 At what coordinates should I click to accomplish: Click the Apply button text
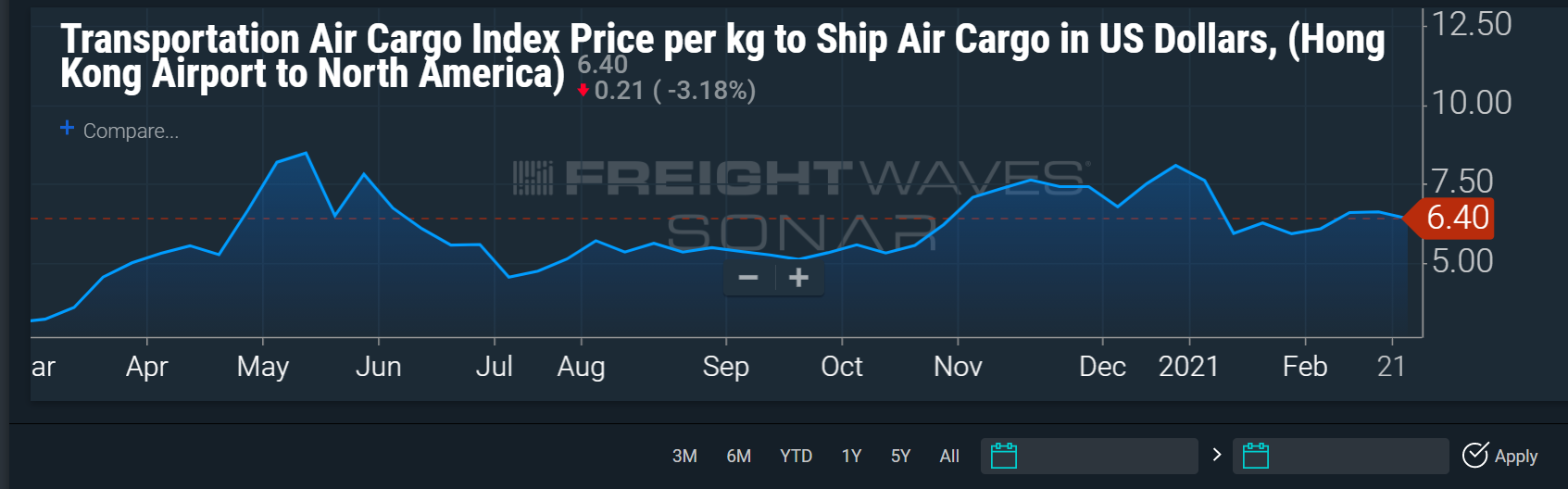tap(1515, 456)
